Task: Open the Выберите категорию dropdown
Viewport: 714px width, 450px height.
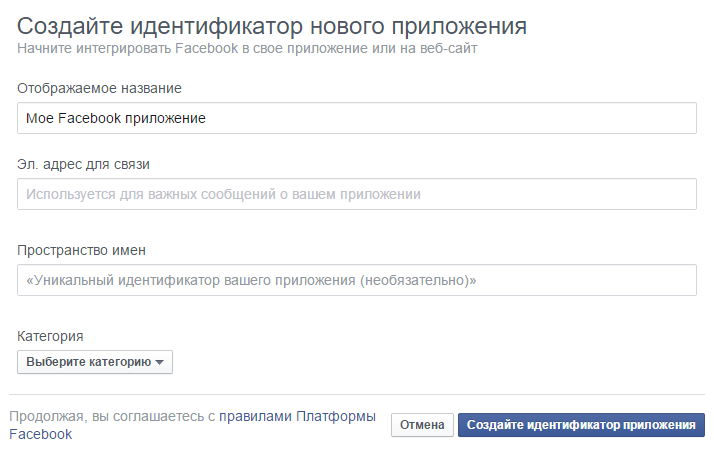Action: click(x=94, y=362)
